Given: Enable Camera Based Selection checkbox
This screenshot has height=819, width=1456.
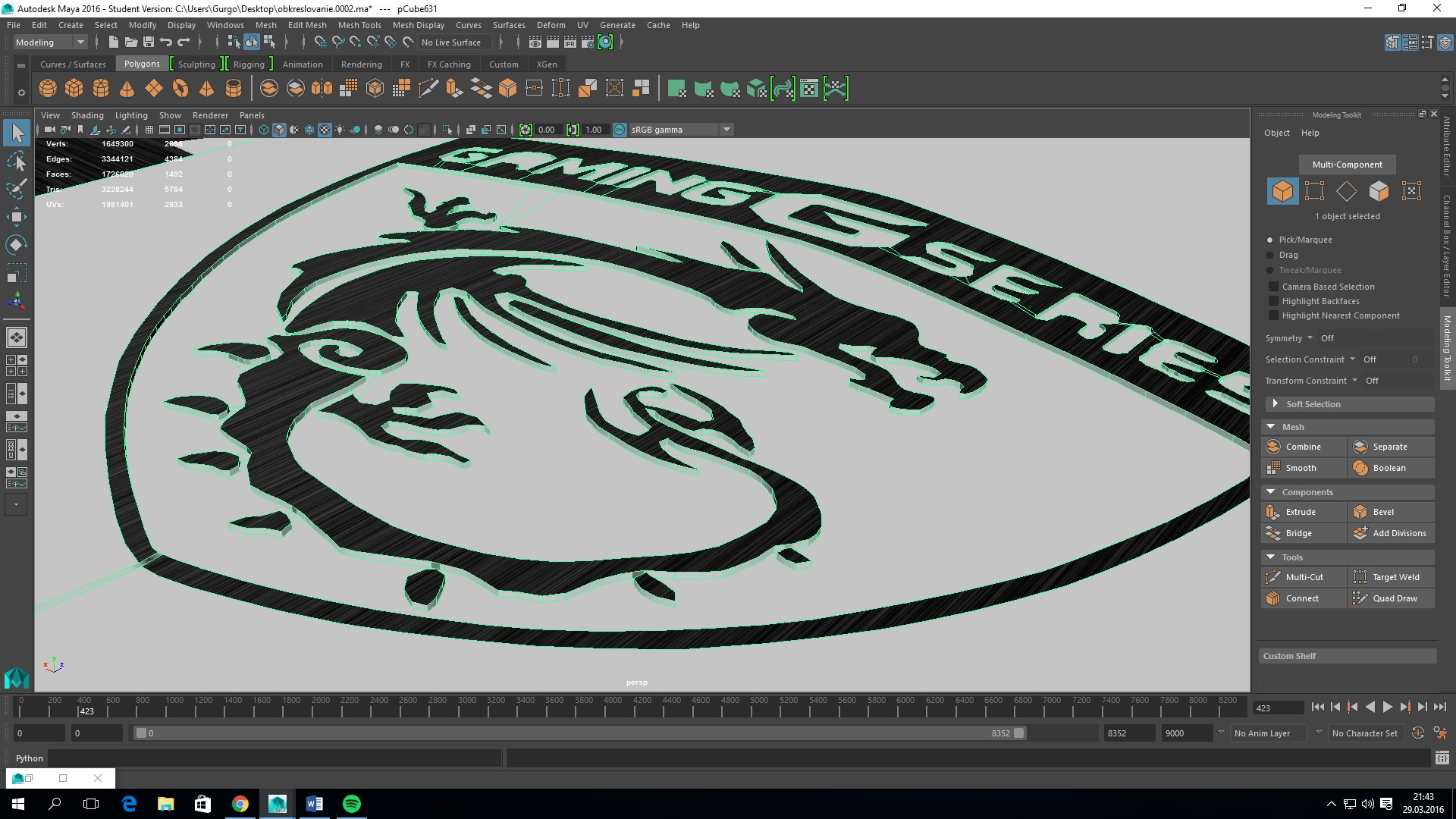Looking at the screenshot, I should coord(1273,287).
